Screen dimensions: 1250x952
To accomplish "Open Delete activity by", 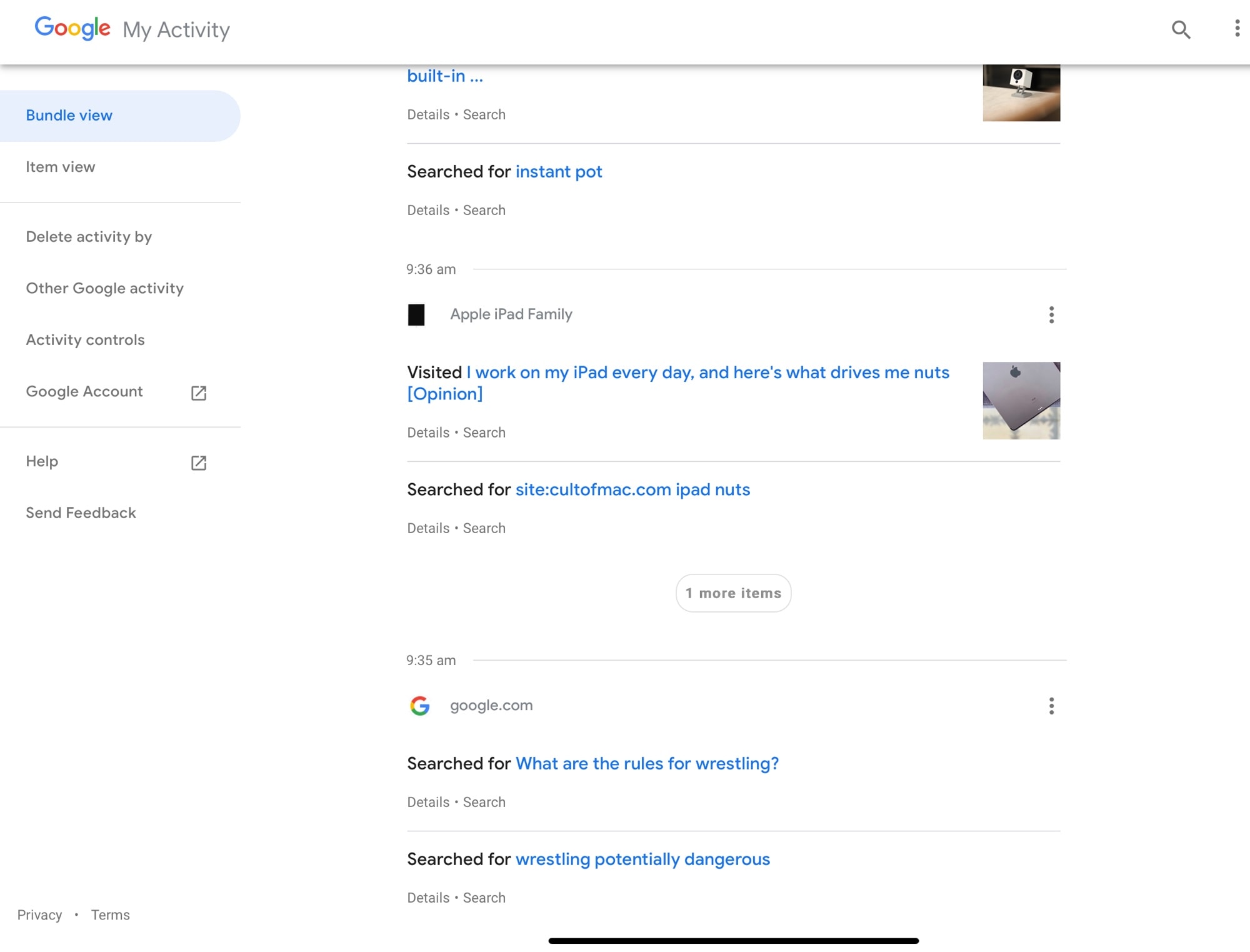I will [89, 236].
